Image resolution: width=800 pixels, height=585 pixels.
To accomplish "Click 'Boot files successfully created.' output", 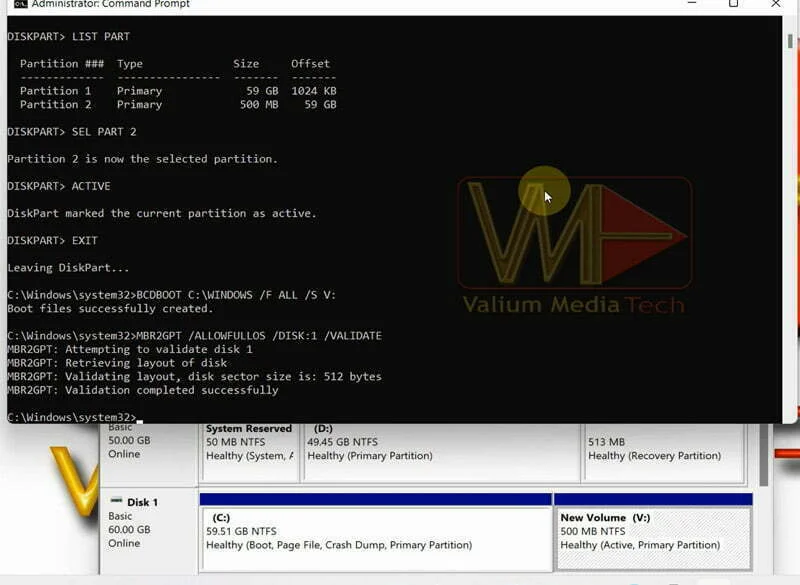I will coord(110,309).
